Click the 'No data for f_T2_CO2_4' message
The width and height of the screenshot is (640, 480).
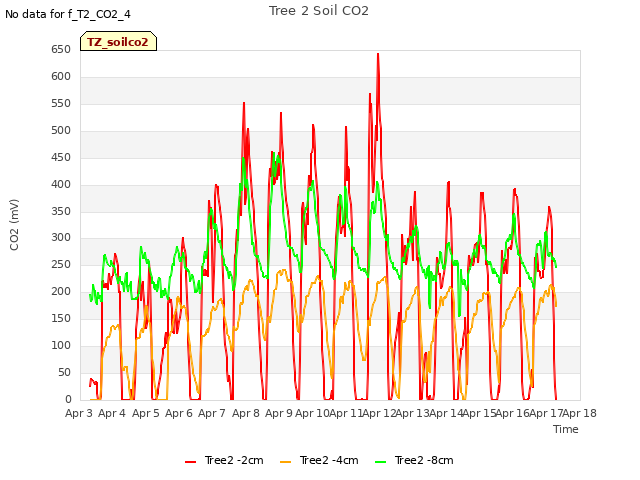click(68, 14)
